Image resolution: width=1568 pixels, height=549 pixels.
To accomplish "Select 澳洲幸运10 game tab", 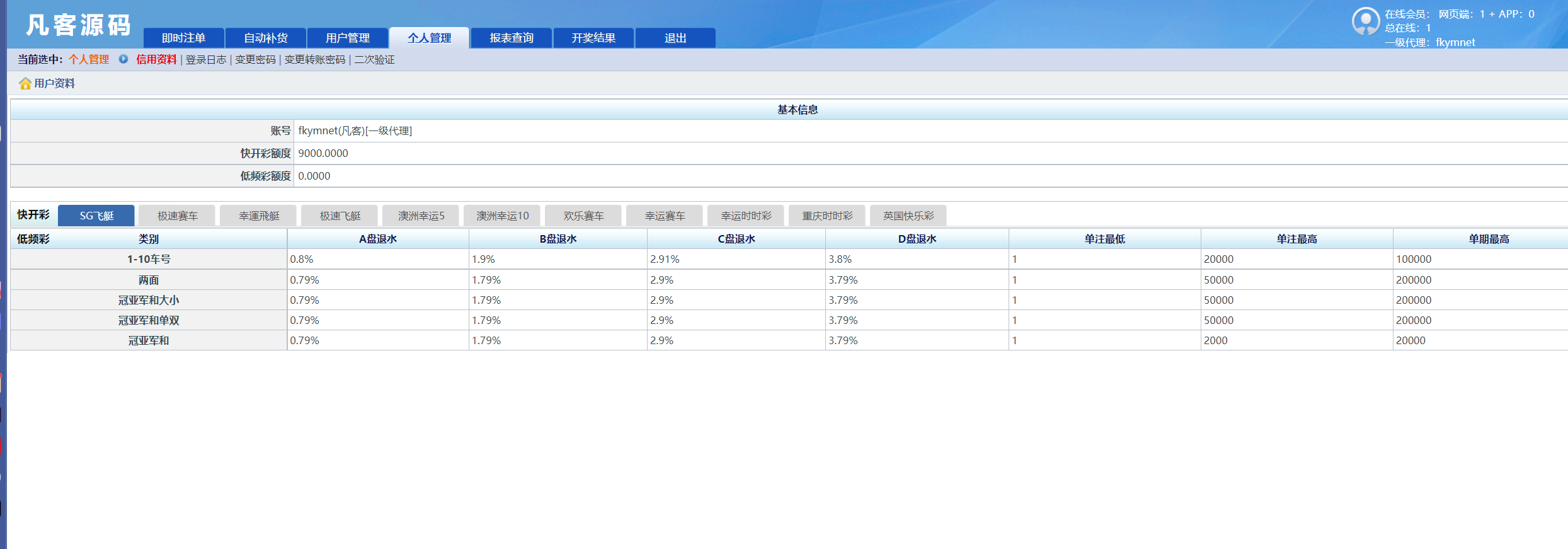I will click(503, 216).
